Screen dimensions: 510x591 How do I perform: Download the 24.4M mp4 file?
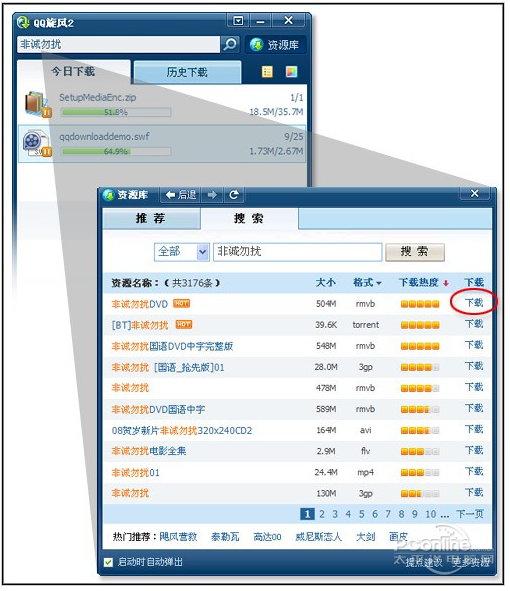pyautogui.click(x=474, y=472)
